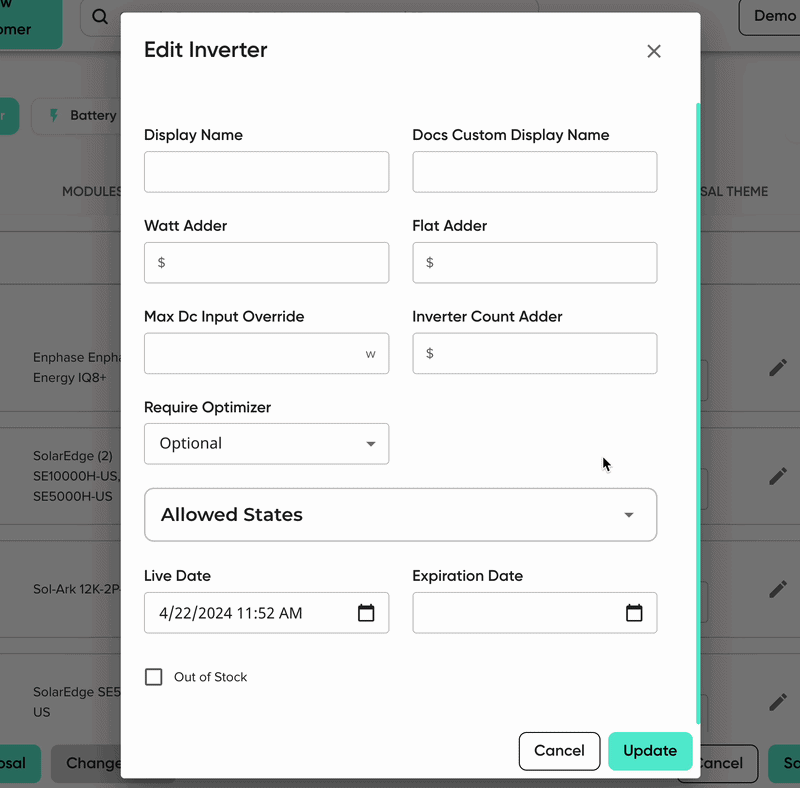Click the Update button
The height and width of the screenshot is (788, 800).
pyautogui.click(x=650, y=751)
